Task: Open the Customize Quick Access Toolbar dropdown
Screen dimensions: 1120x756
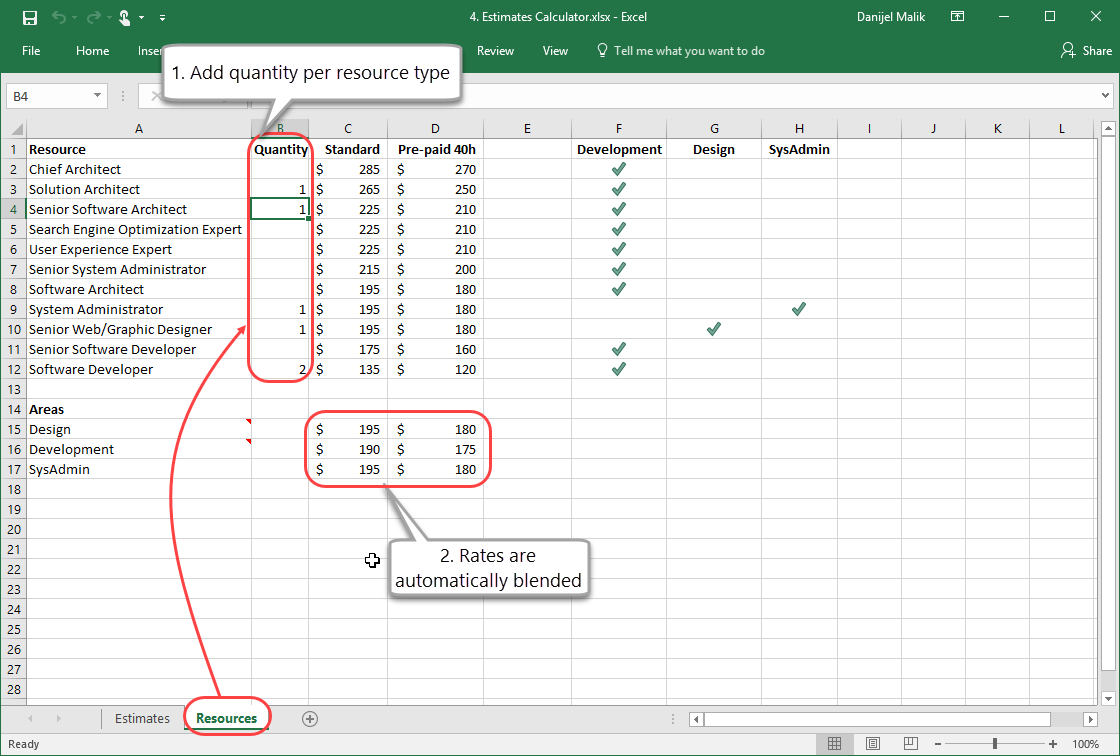Action: click(163, 17)
